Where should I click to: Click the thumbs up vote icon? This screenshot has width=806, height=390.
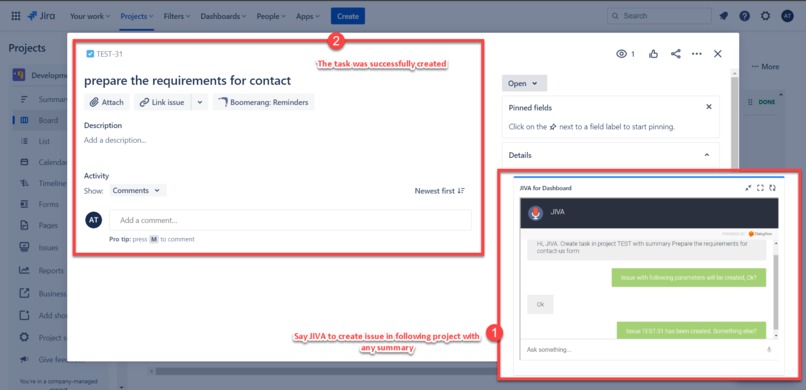[653, 54]
